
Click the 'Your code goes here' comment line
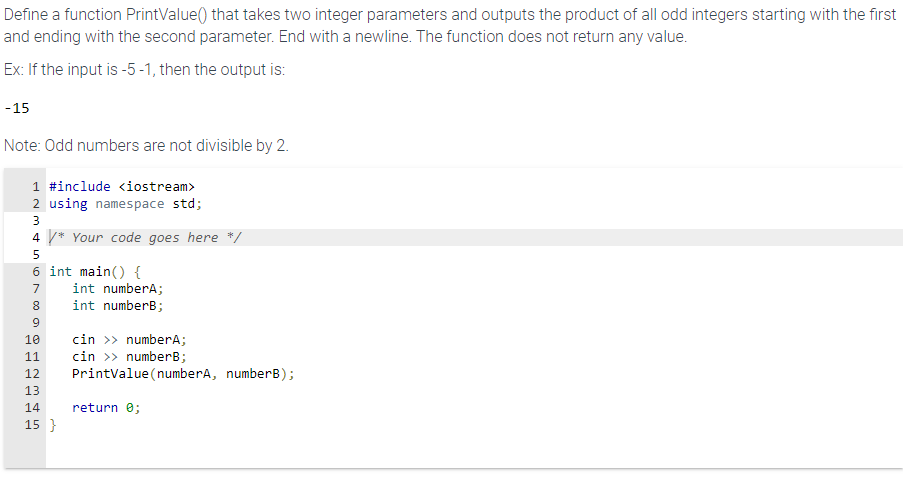click(146, 237)
